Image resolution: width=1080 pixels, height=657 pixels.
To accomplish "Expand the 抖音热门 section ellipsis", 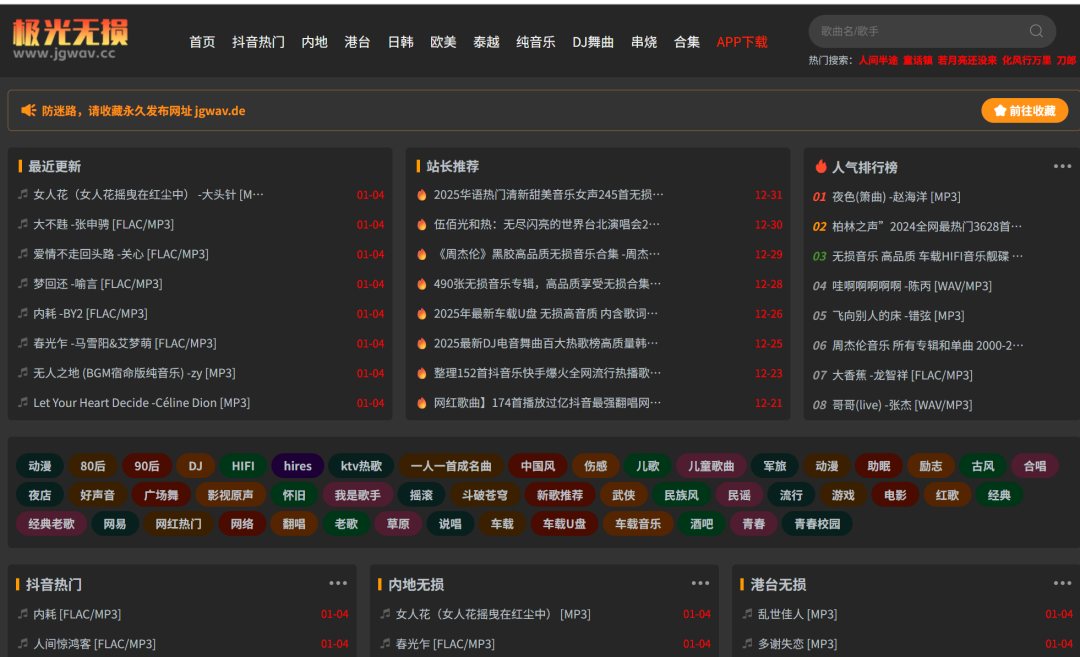I will (337, 583).
